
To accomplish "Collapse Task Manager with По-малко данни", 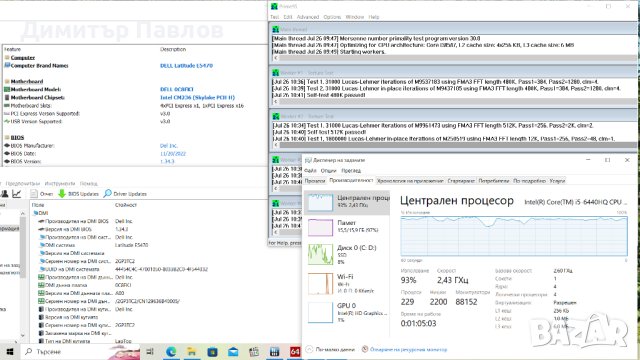I will click(330, 349).
